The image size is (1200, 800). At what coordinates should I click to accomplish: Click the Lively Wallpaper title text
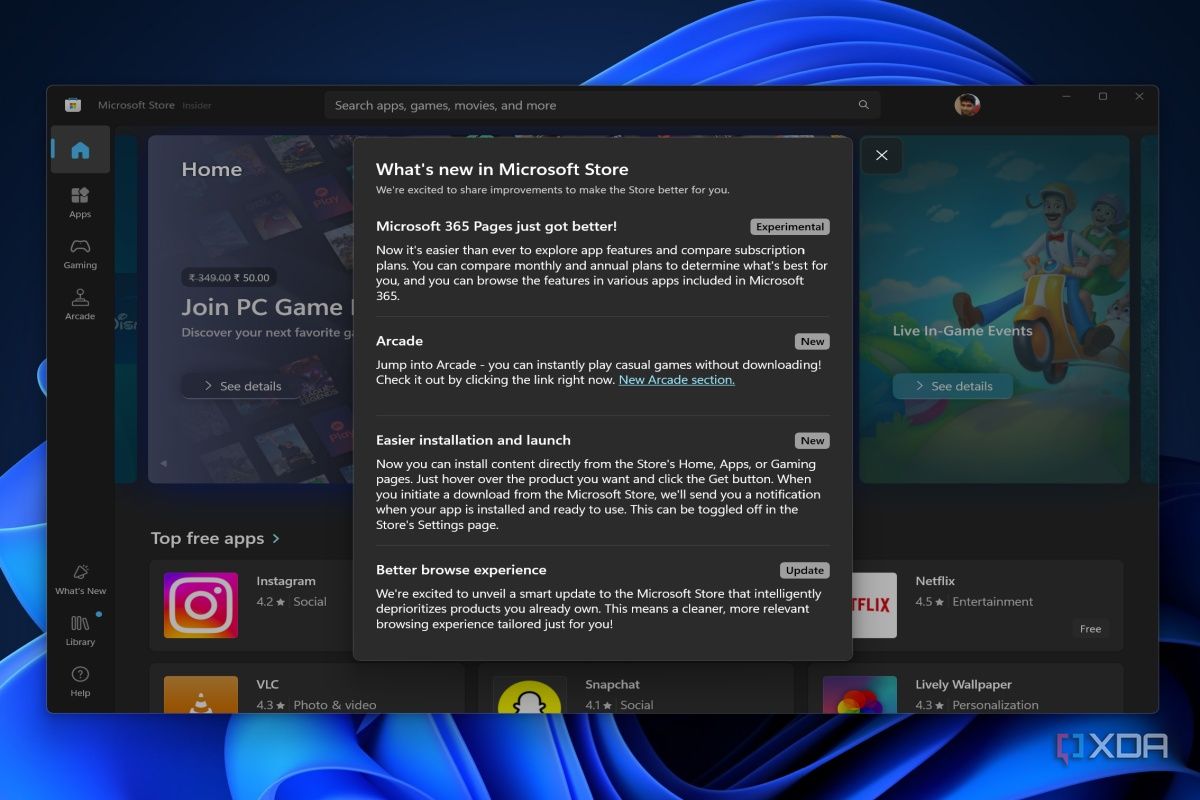coord(963,685)
